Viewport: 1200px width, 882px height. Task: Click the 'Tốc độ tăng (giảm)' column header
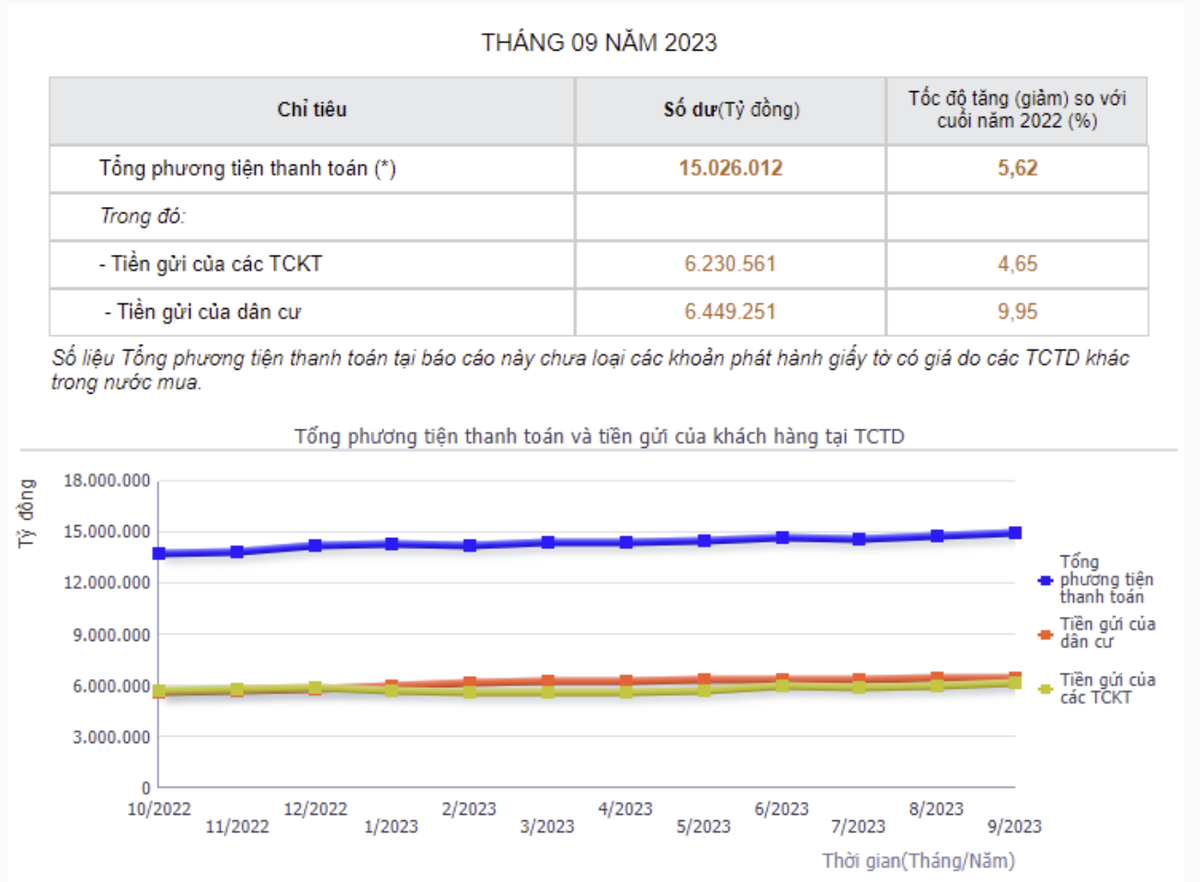1016,110
